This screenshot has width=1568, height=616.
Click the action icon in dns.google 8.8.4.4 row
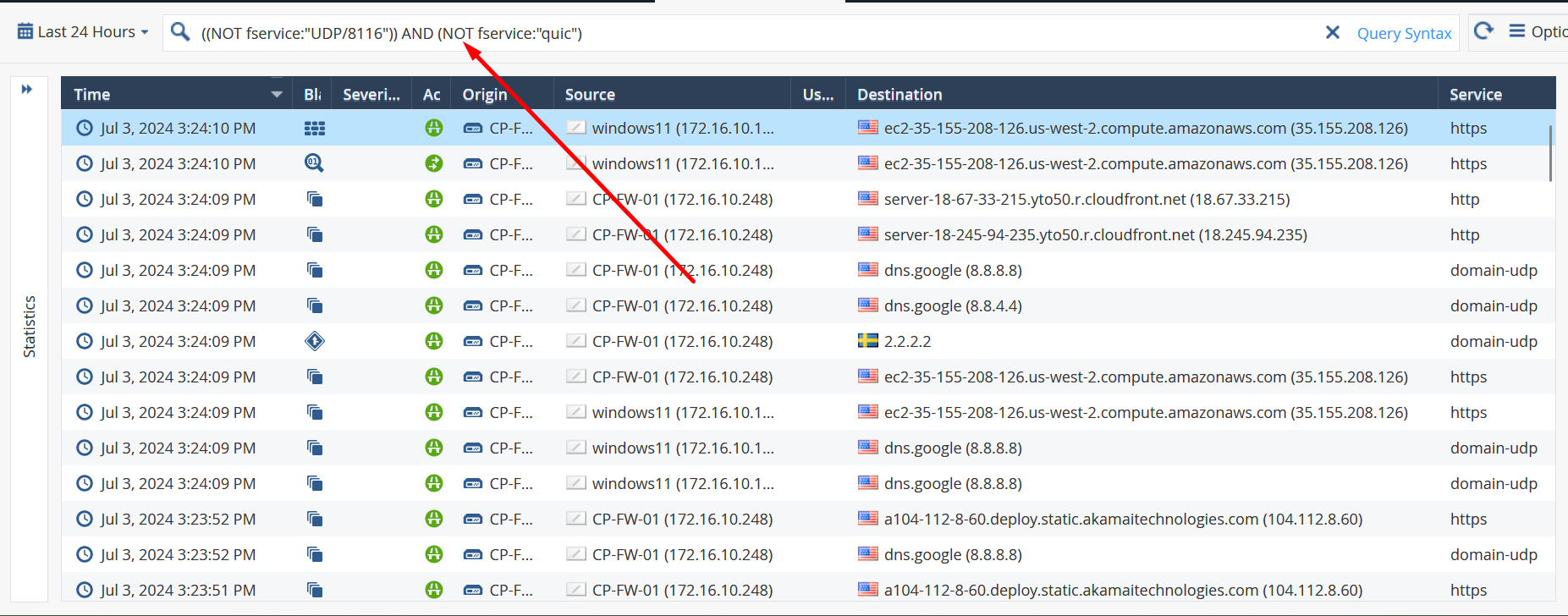pos(434,305)
